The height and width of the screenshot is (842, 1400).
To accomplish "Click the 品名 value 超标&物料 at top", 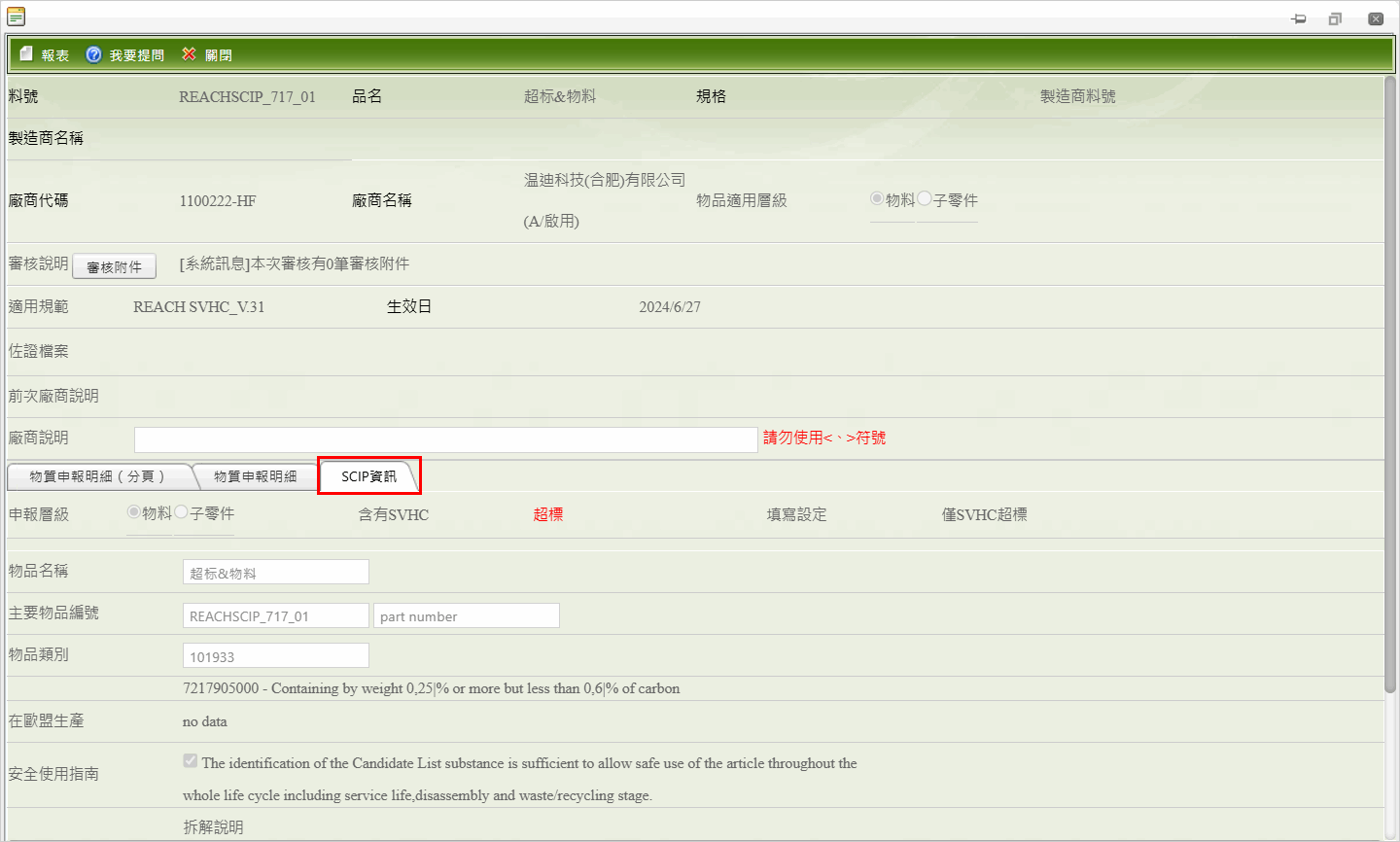I will pos(560,96).
